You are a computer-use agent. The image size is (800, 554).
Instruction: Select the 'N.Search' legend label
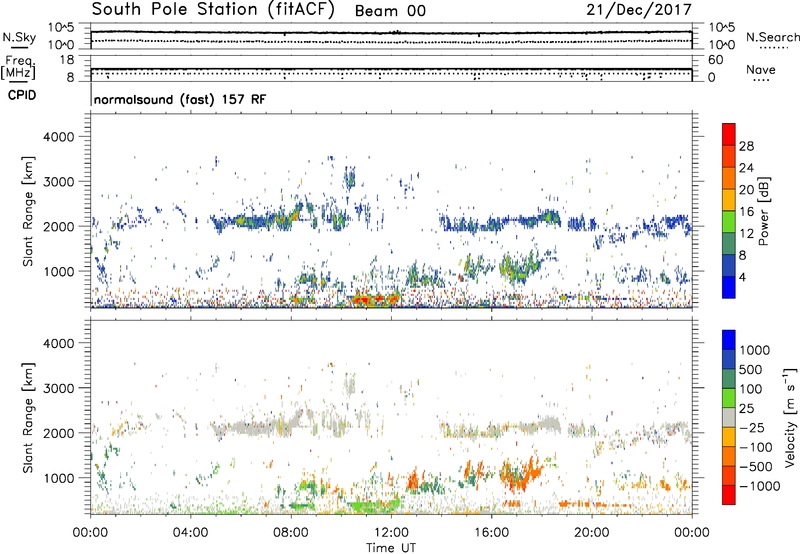(772, 37)
